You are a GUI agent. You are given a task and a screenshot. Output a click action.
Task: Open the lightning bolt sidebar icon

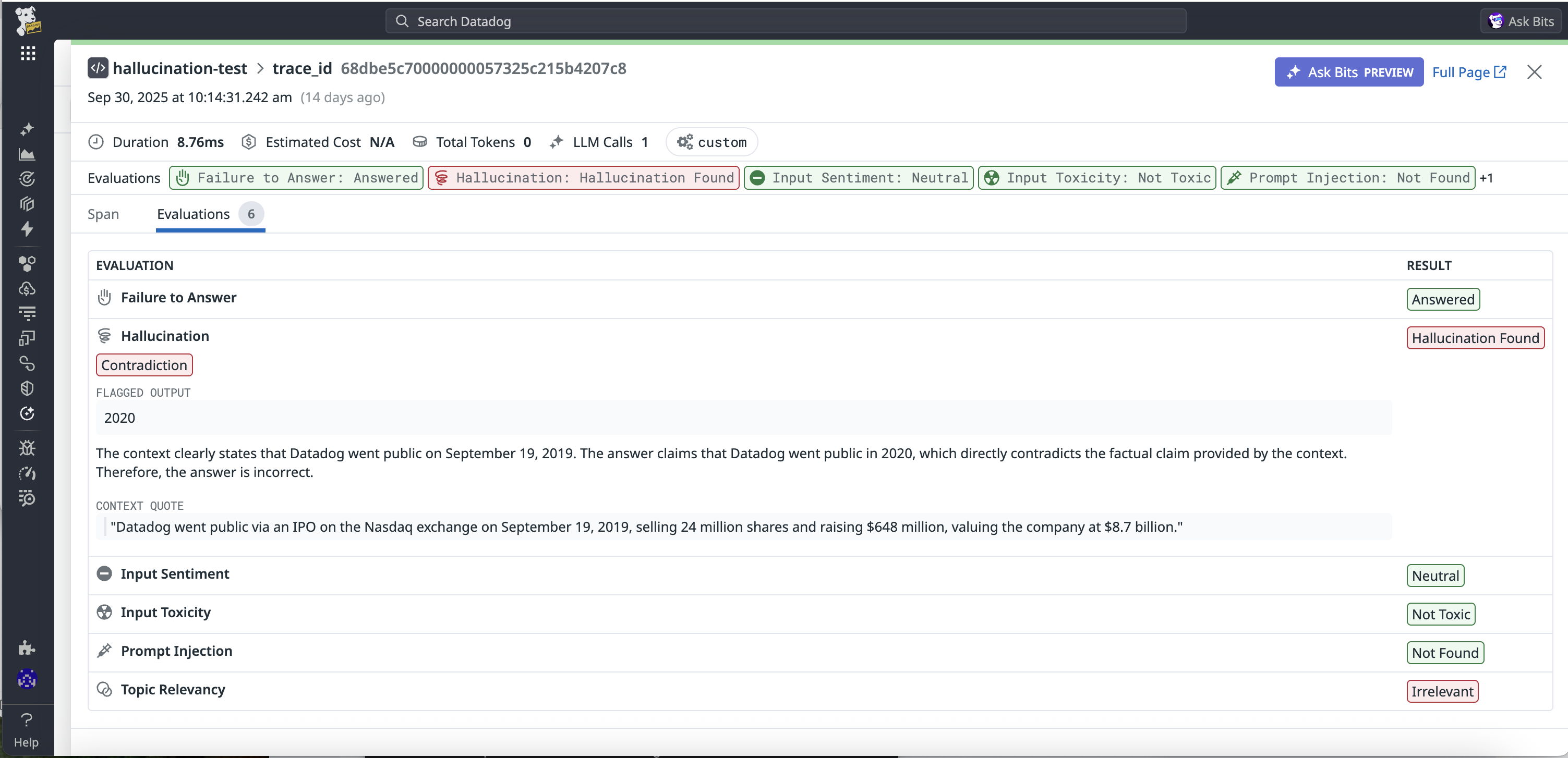tap(27, 229)
